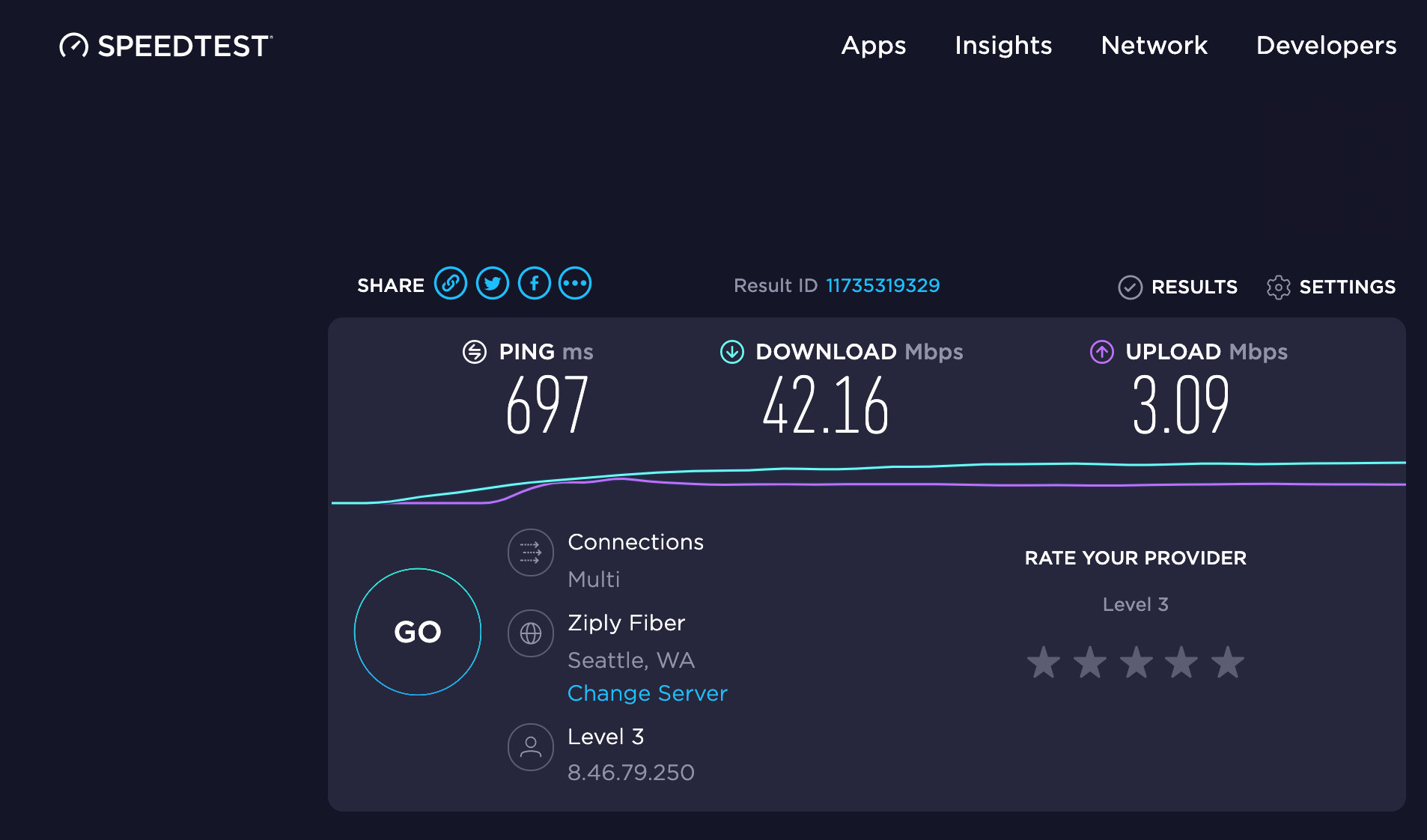Click the upload value 3.09
The width and height of the screenshot is (1427, 840).
click(x=1181, y=405)
